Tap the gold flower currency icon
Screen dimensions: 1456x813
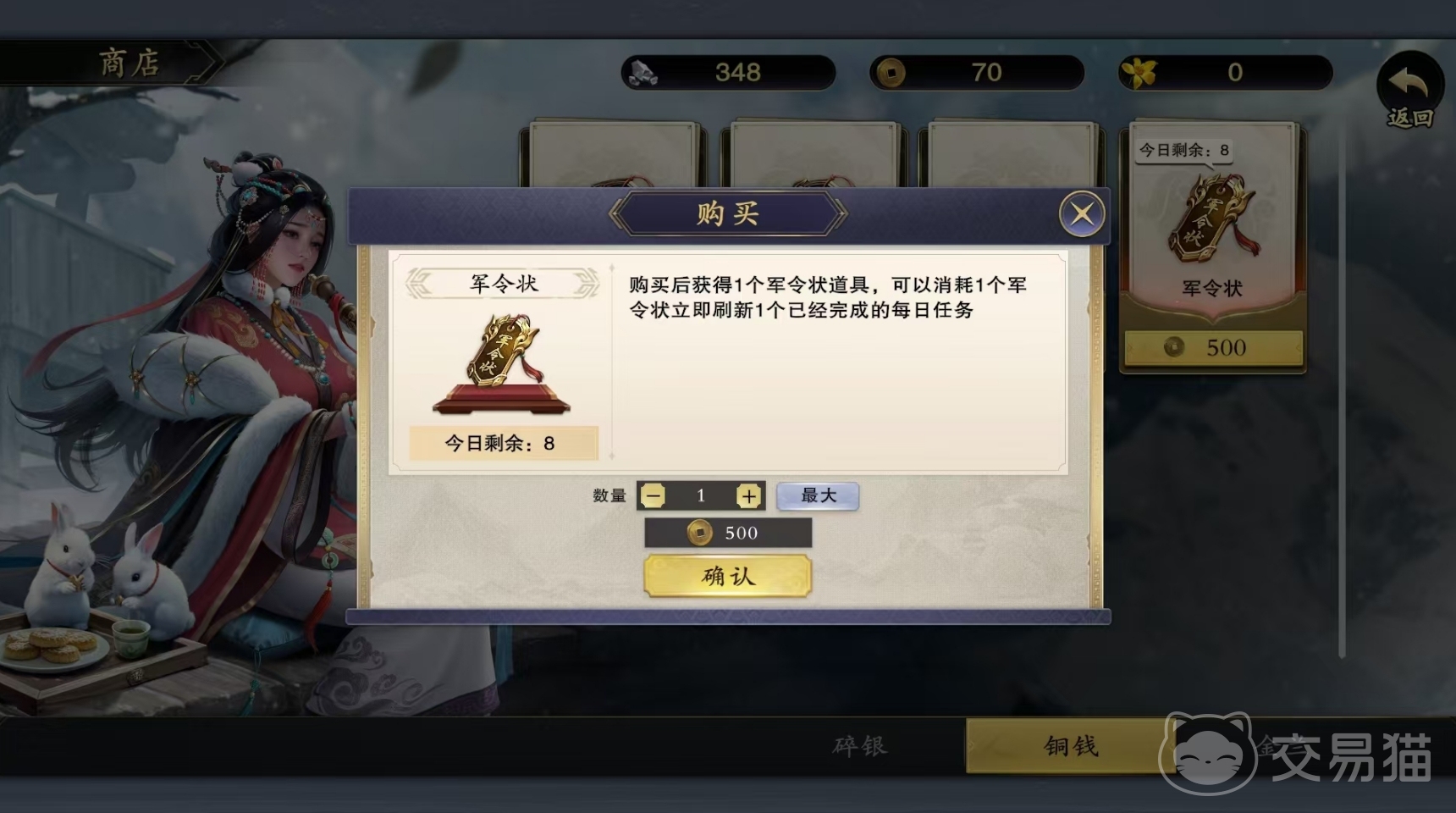(x=1139, y=73)
